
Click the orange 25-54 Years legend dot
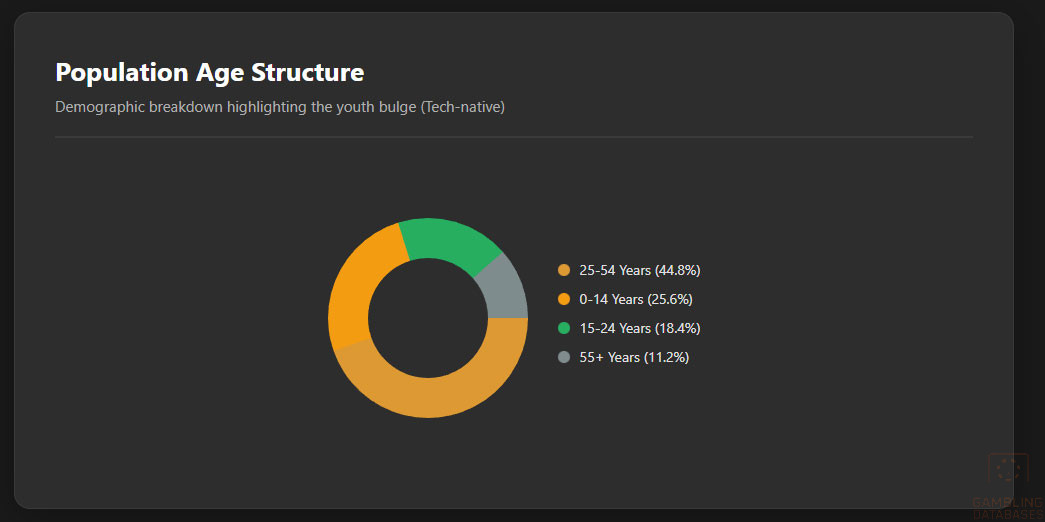pos(564,270)
